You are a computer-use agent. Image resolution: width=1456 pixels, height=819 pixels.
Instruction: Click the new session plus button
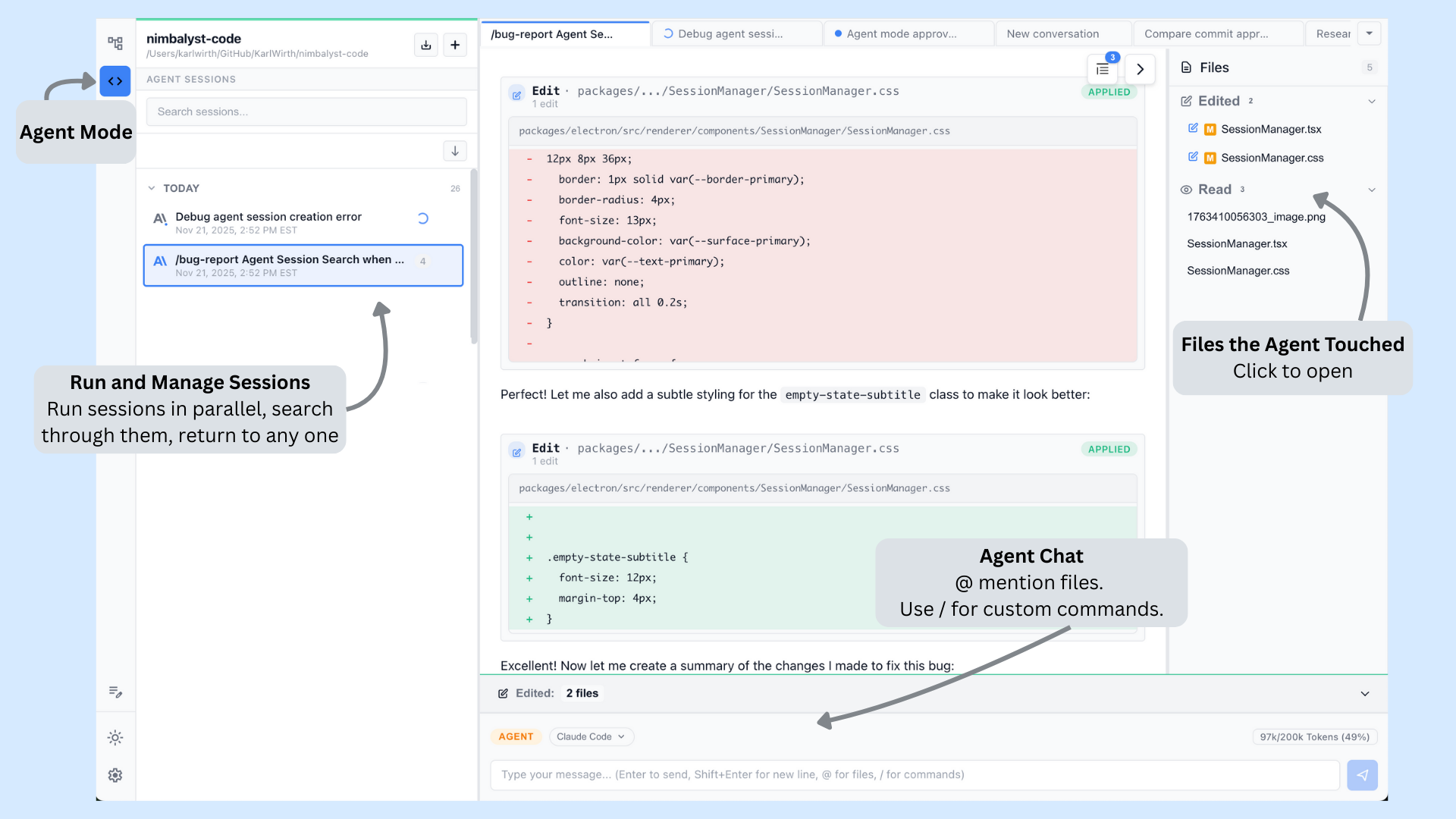[455, 45]
